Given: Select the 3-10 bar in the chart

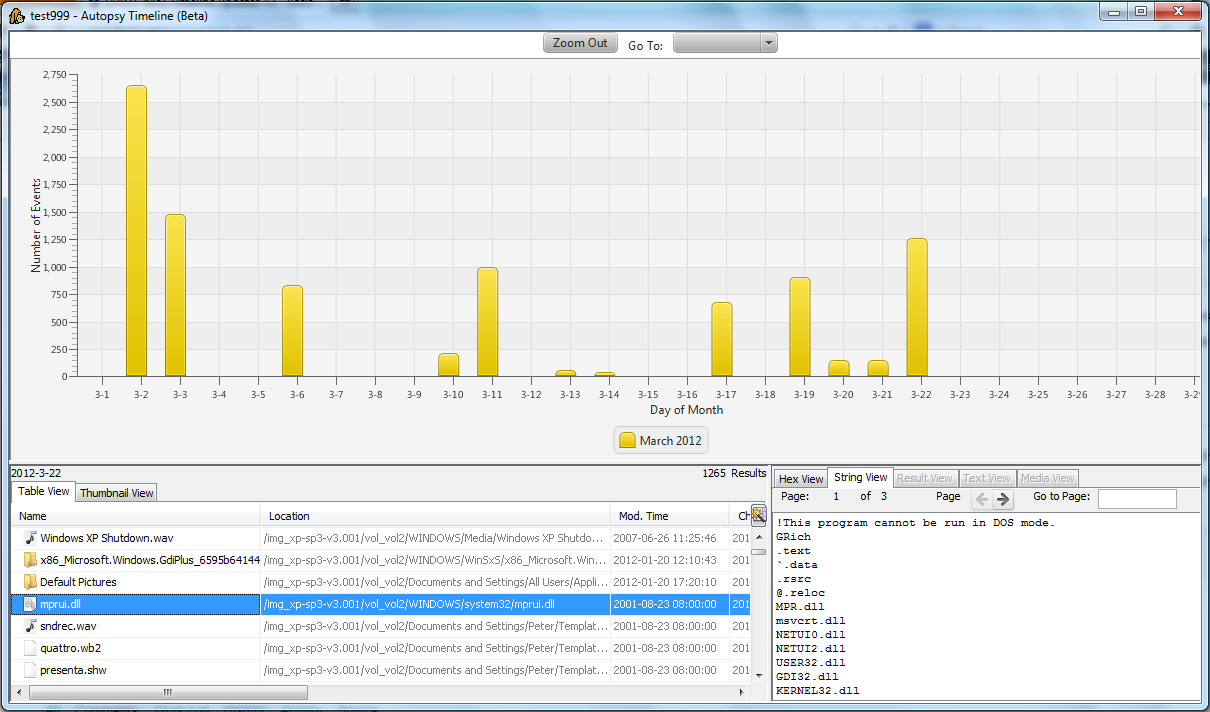Looking at the screenshot, I should [449, 365].
